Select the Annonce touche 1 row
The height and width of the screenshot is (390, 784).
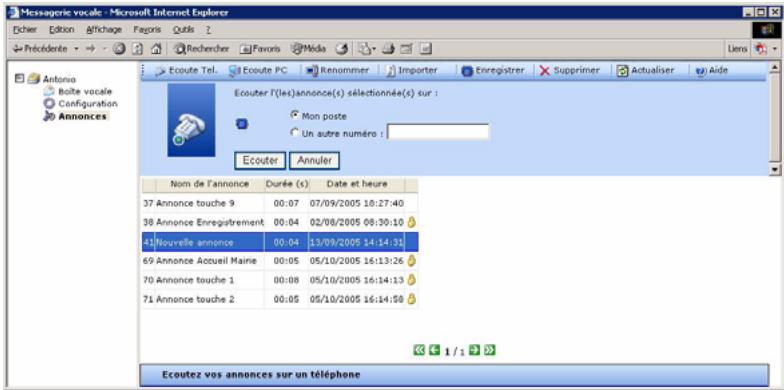point(280,280)
